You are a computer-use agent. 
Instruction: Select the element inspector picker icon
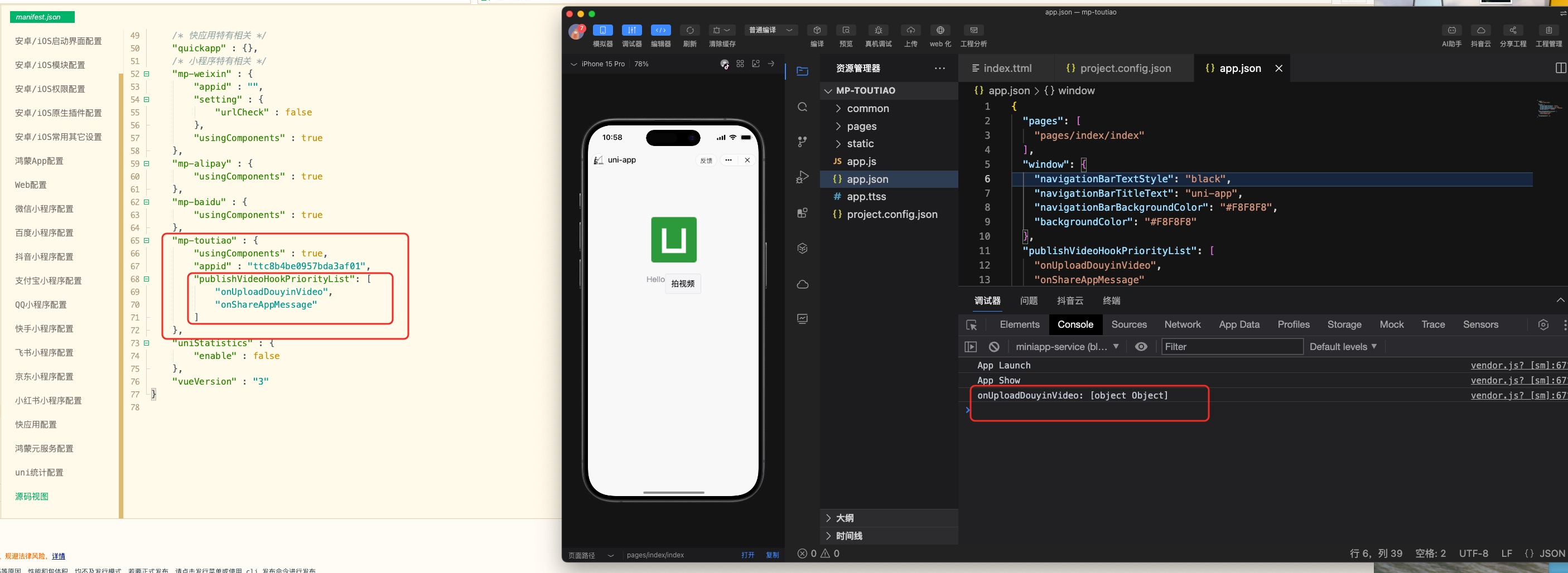click(x=972, y=325)
